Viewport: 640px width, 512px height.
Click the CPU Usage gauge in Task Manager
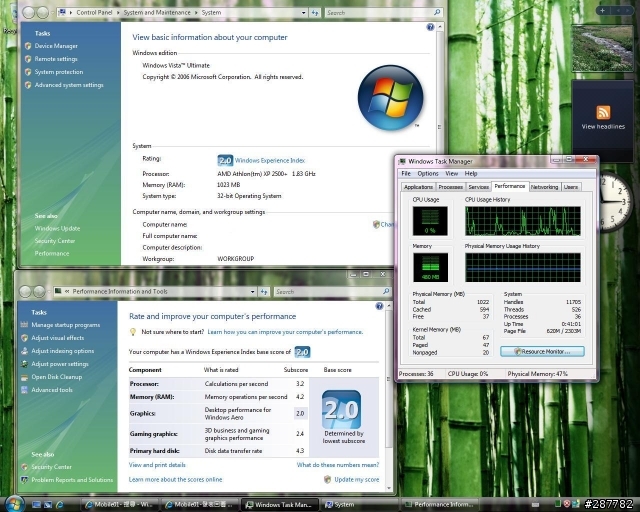tap(430, 221)
